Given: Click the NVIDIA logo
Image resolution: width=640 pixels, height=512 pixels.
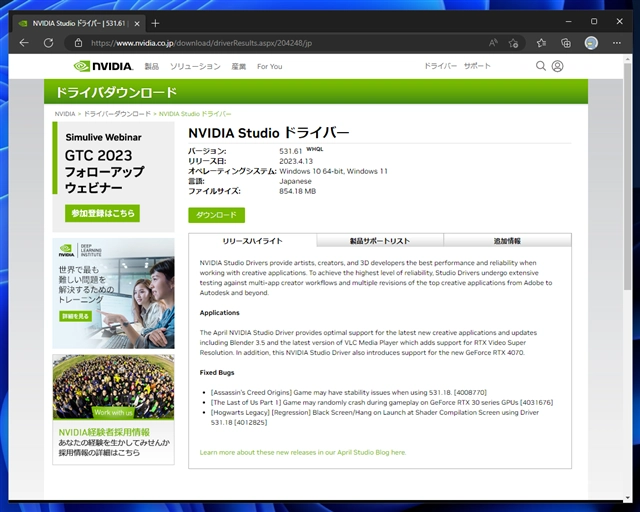Looking at the screenshot, I should 103,66.
